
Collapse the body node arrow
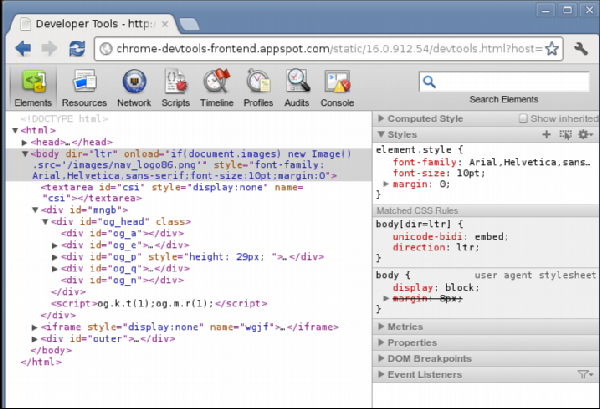pos(25,154)
